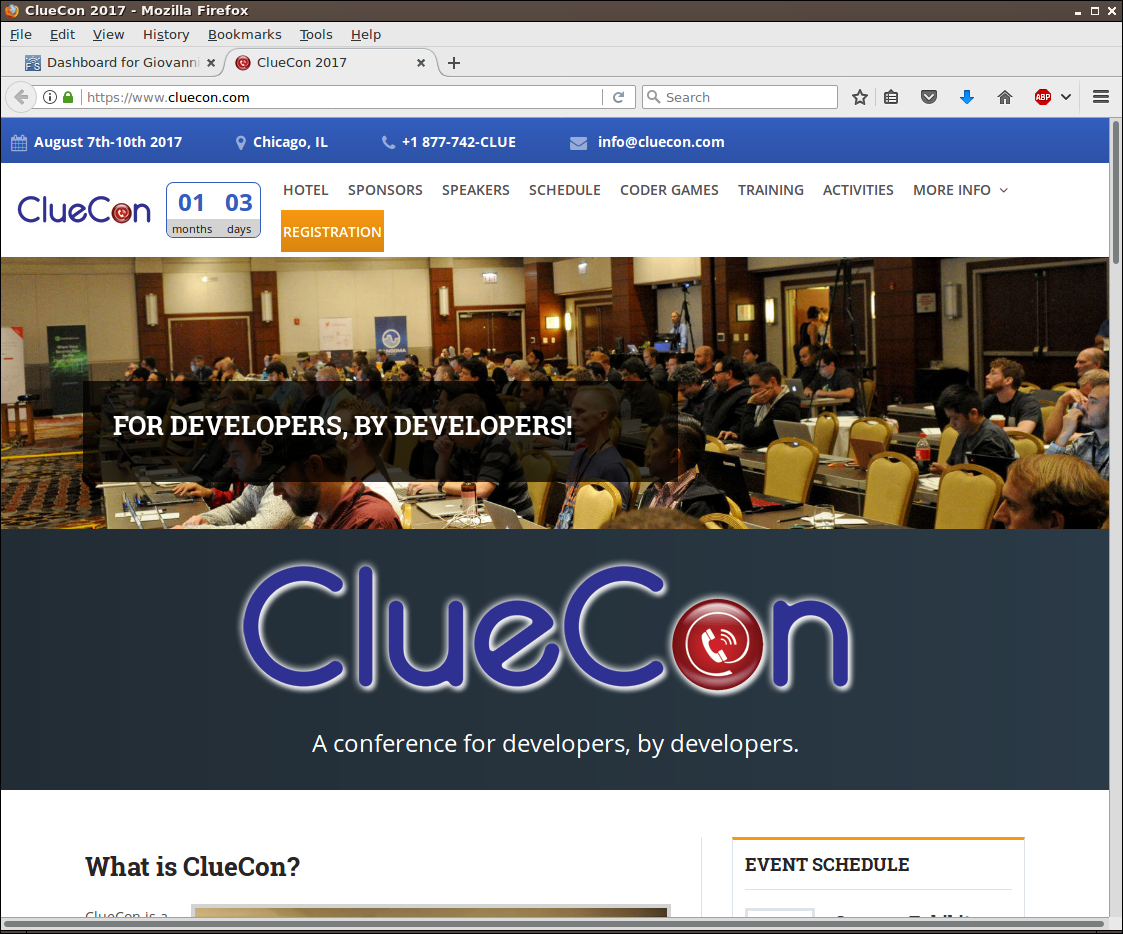The image size is (1123, 934).
Task: Click the ClueCon logo in the header
Action: tap(85, 210)
